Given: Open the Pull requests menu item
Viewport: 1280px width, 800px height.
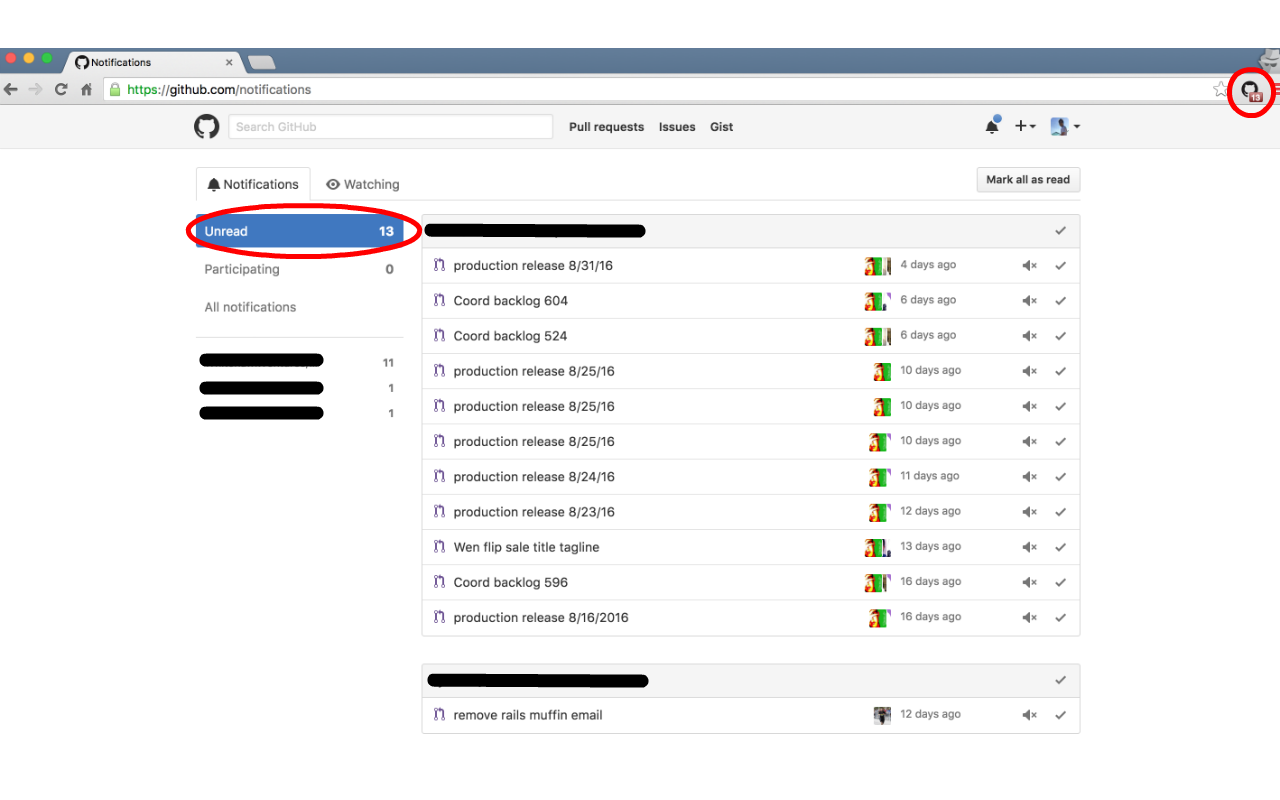Looking at the screenshot, I should click(606, 126).
